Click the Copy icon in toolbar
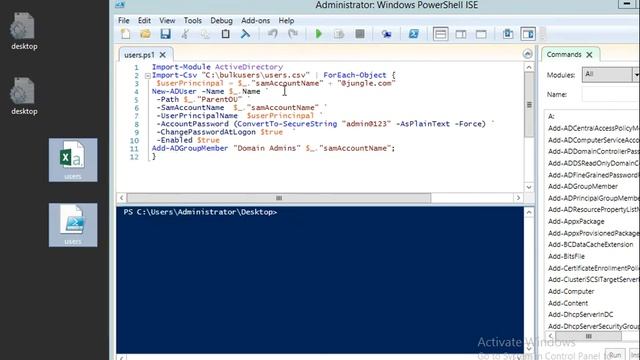This screenshot has height=360, width=640. click(x=205, y=34)
